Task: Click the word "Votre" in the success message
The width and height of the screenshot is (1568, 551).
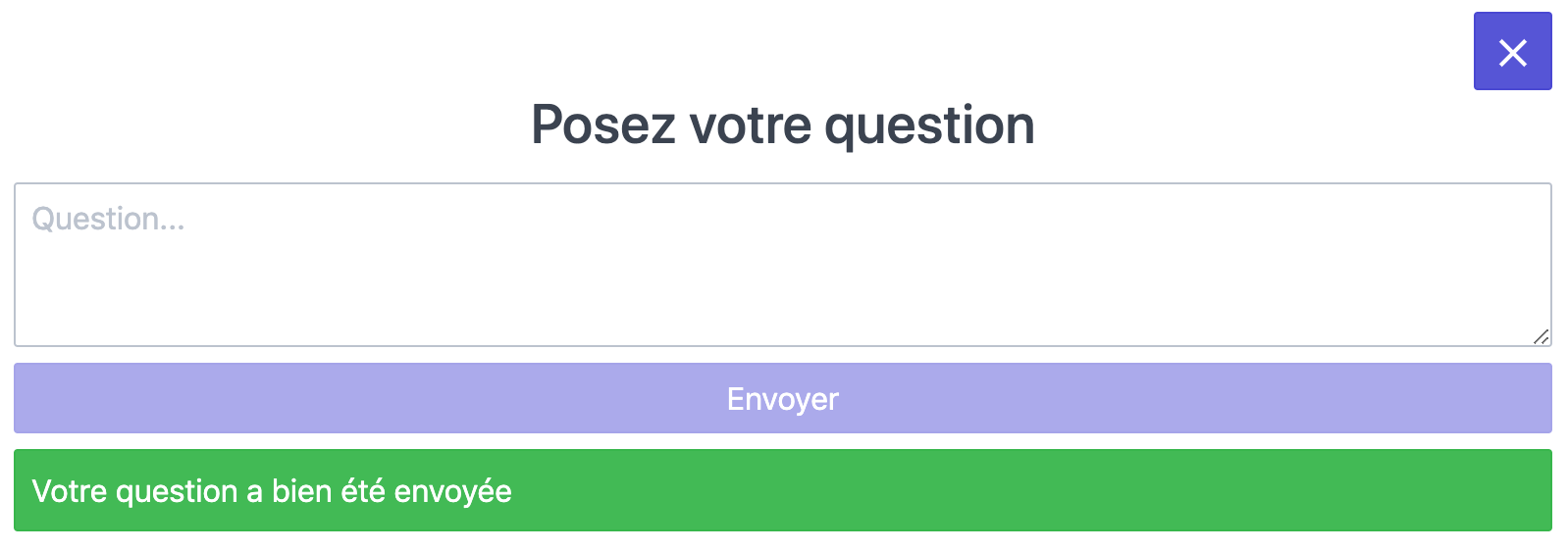Action: click(69, 491)
